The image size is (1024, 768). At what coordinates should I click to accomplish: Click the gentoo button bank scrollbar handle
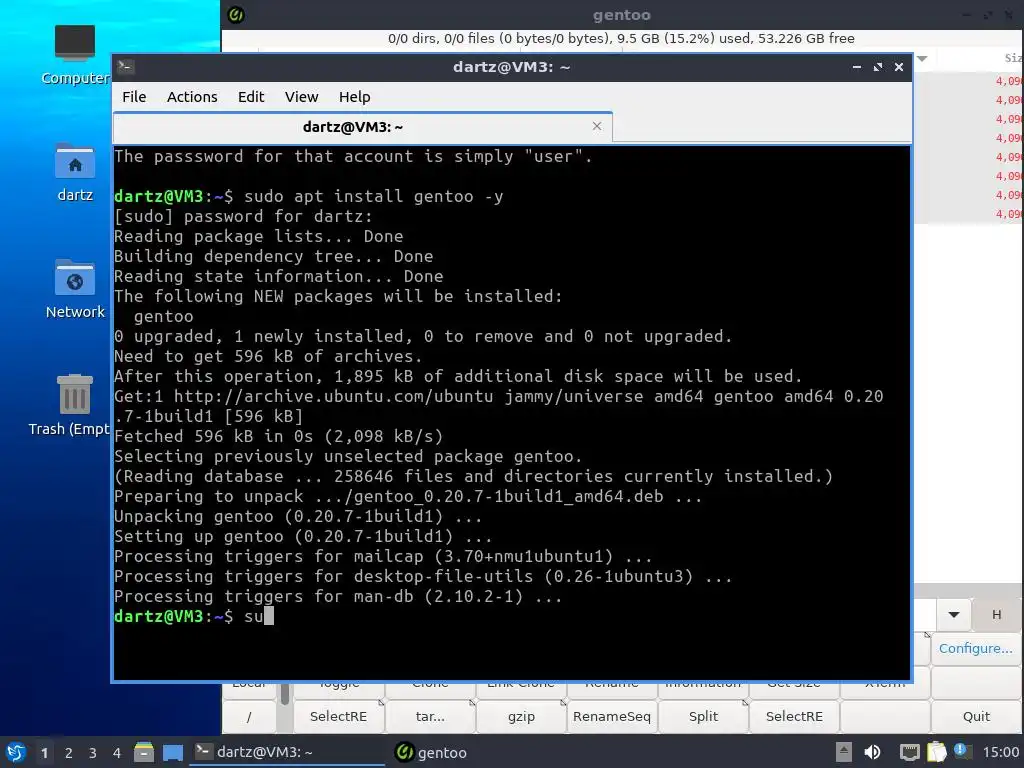[x=285, y=694]
